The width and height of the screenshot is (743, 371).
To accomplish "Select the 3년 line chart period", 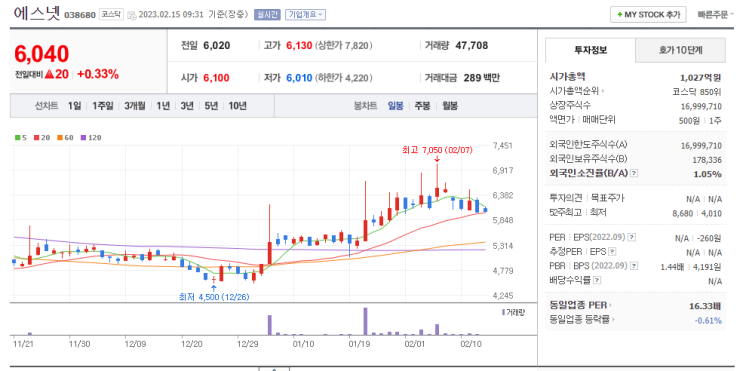I will (187, 106).
